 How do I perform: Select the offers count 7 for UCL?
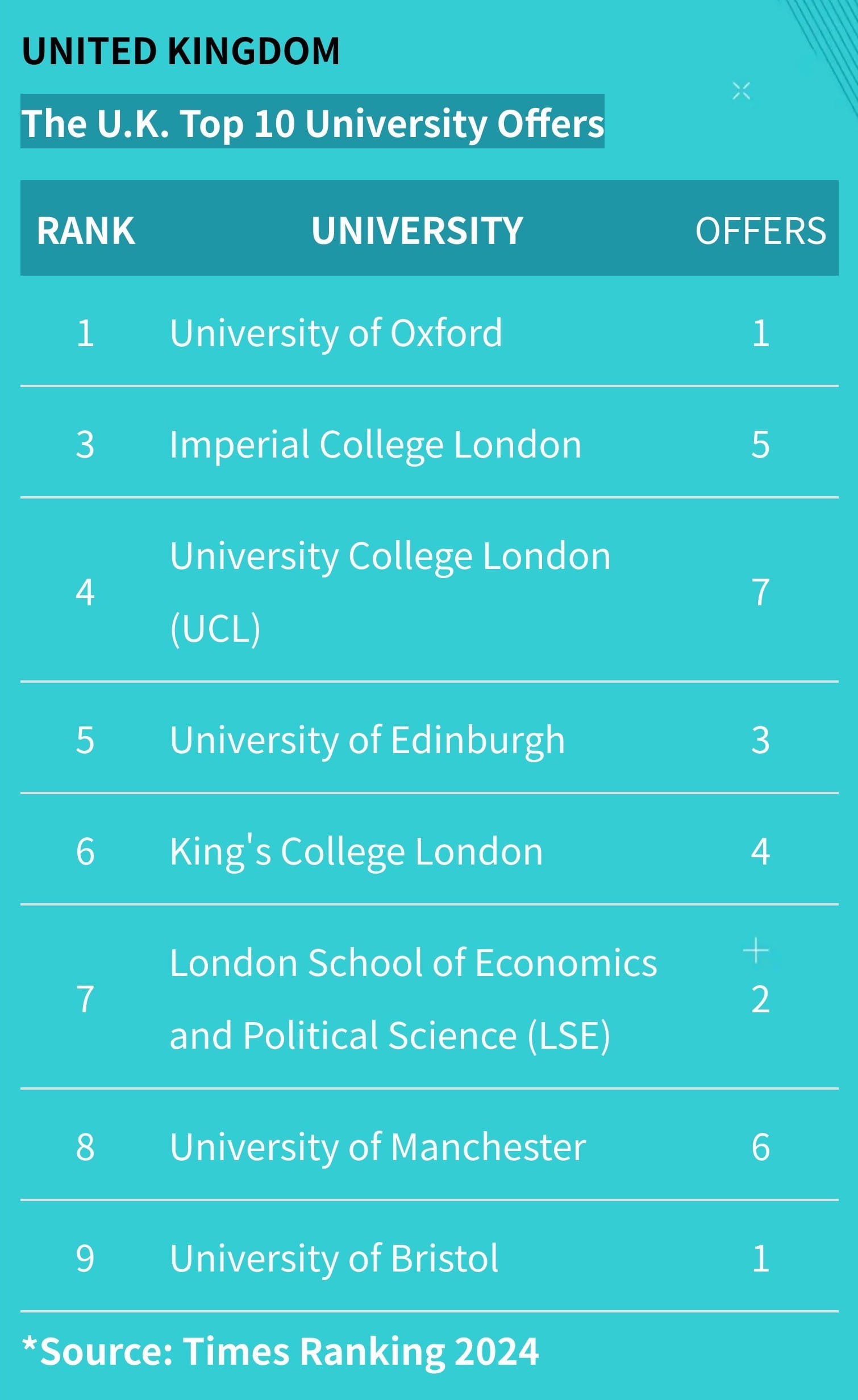click(760, 592)
